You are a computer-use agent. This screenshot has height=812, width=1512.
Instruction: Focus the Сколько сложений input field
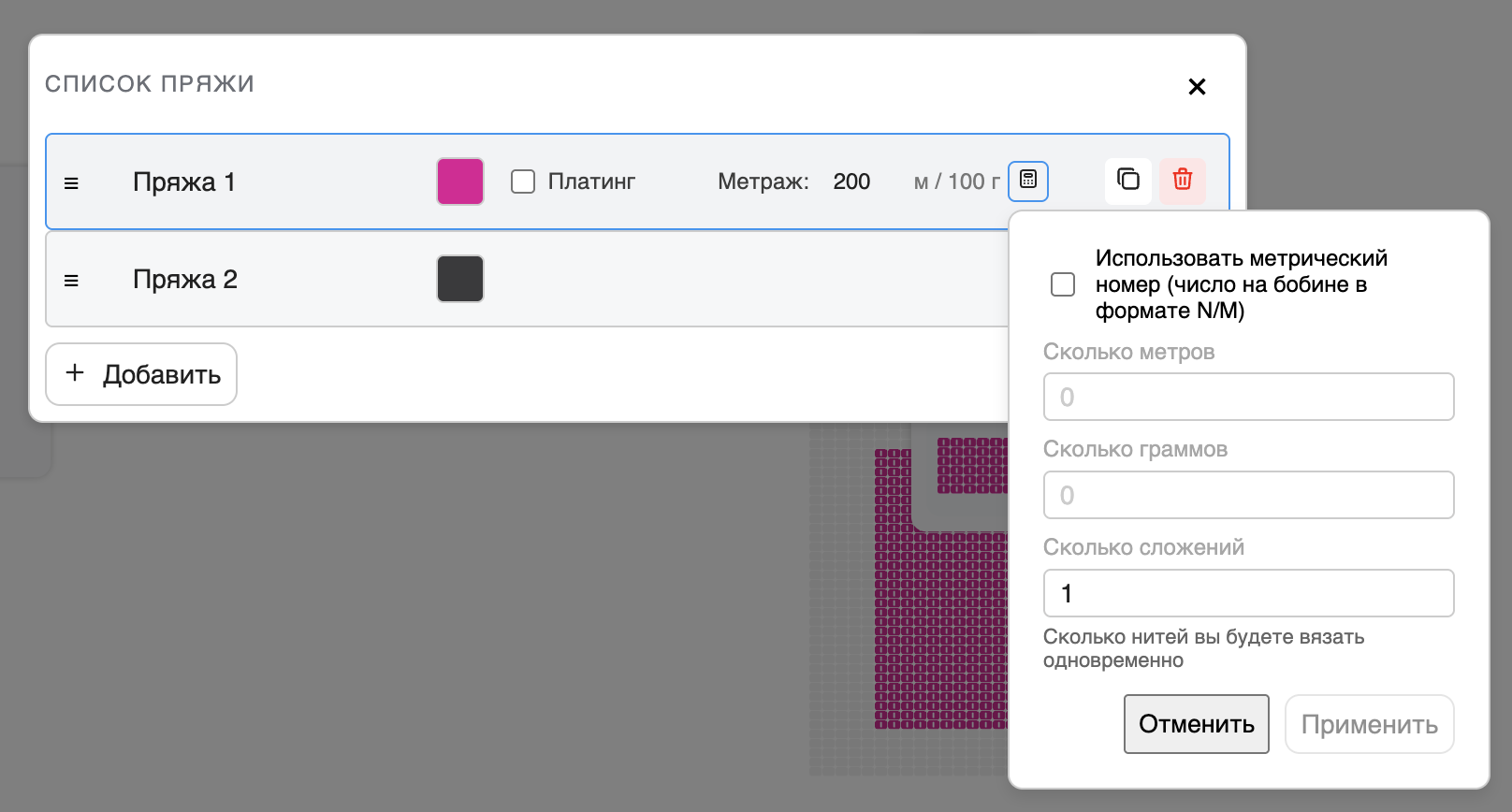coord(1249,593)
